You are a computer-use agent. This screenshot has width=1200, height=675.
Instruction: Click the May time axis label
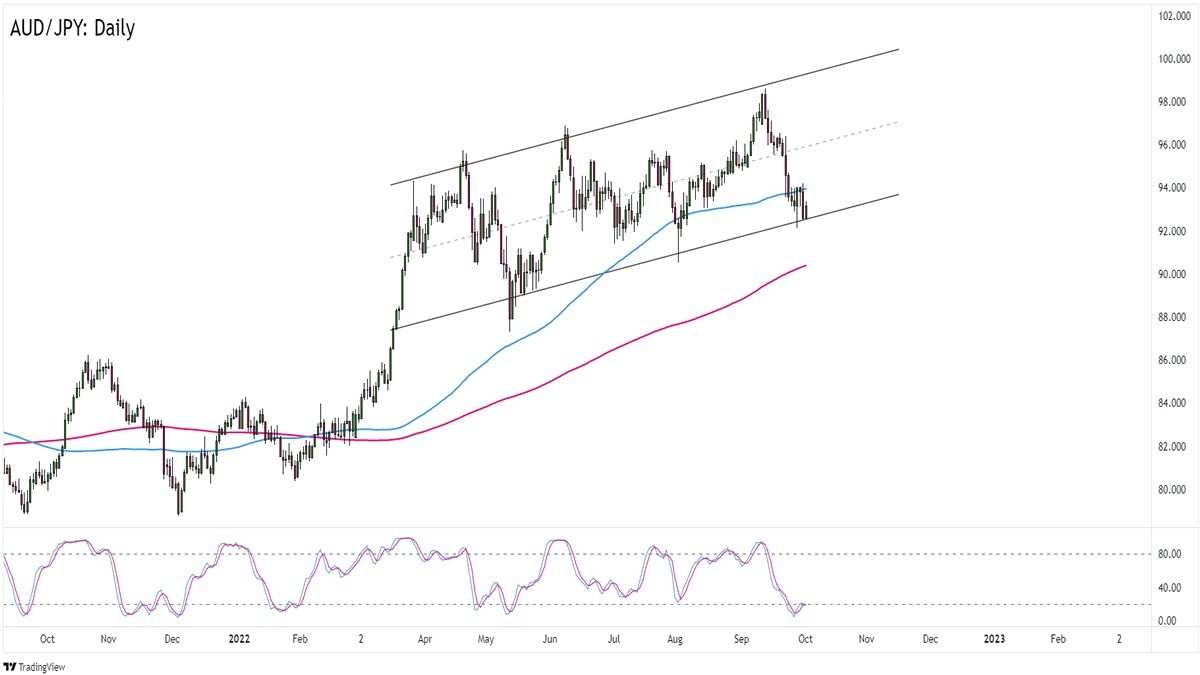(x=485, y=639)
